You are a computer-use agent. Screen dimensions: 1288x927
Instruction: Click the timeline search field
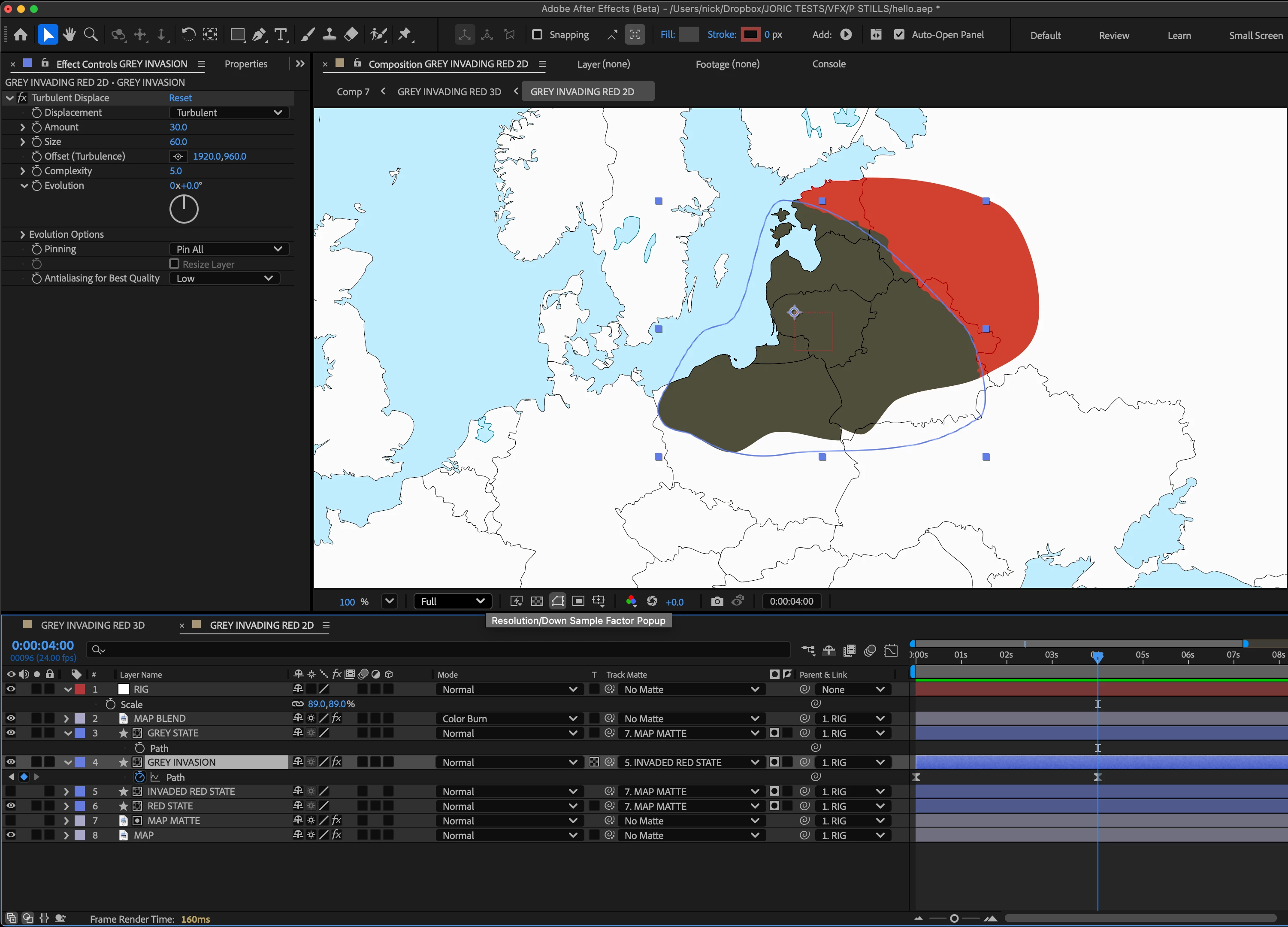(443, 650)
